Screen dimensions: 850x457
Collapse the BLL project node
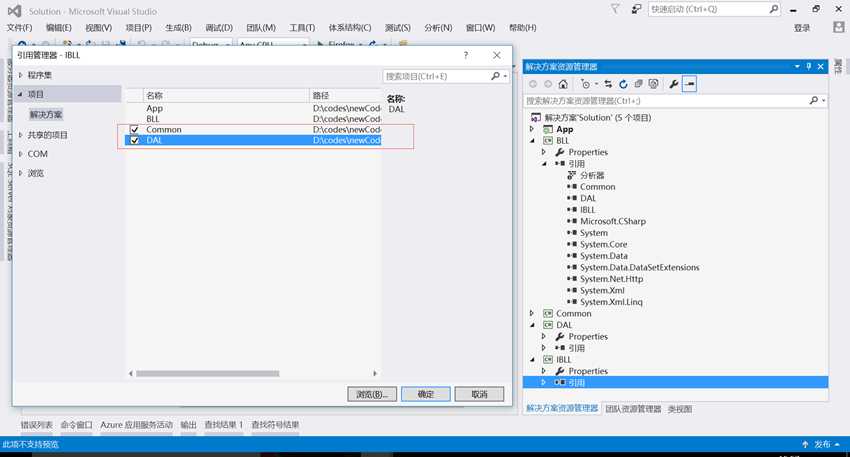tap(532, 141)
